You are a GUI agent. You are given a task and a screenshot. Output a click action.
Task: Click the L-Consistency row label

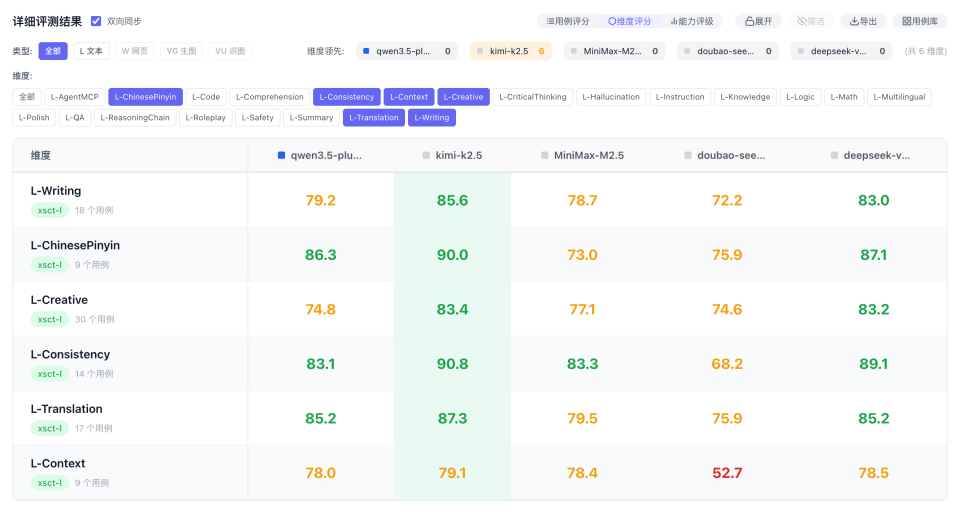click(70, 354)
